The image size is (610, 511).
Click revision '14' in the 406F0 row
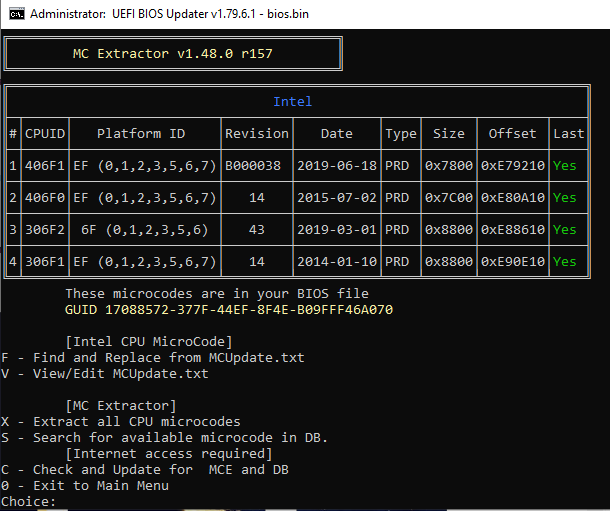click(257, 198)
